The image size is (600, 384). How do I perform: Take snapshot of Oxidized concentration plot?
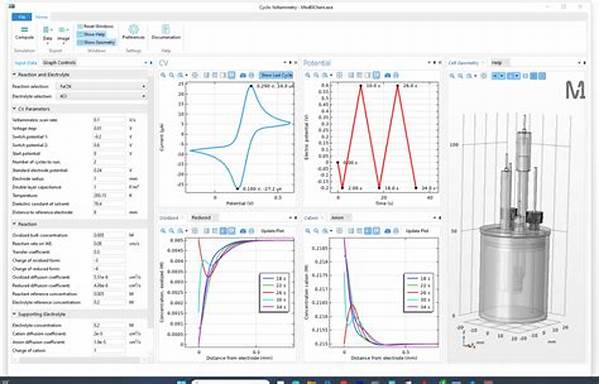click(243, 231)
